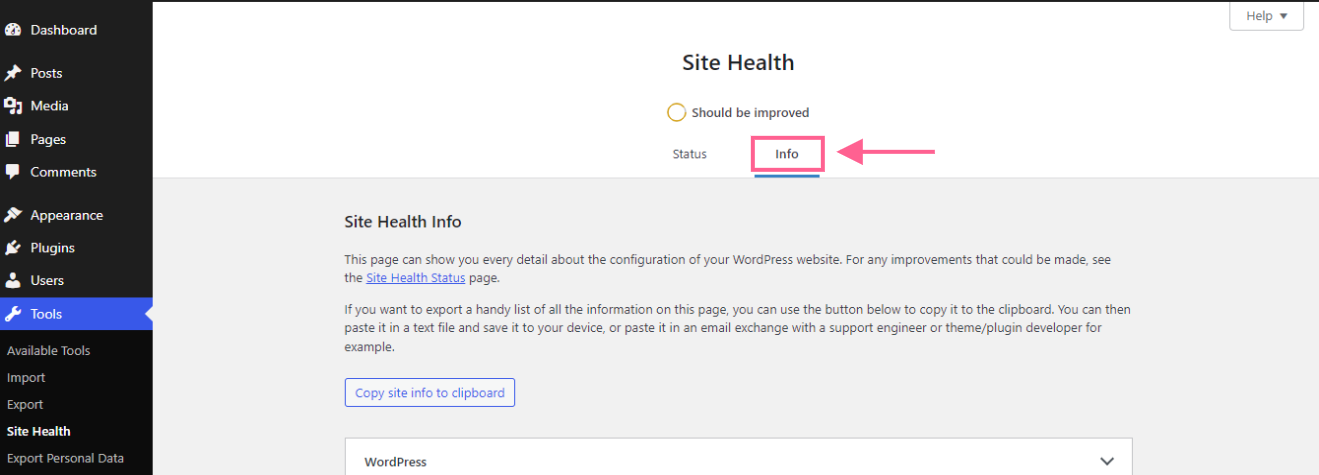
Task: Click Copy site info to clipboard
Action: [x=429, y=393]
